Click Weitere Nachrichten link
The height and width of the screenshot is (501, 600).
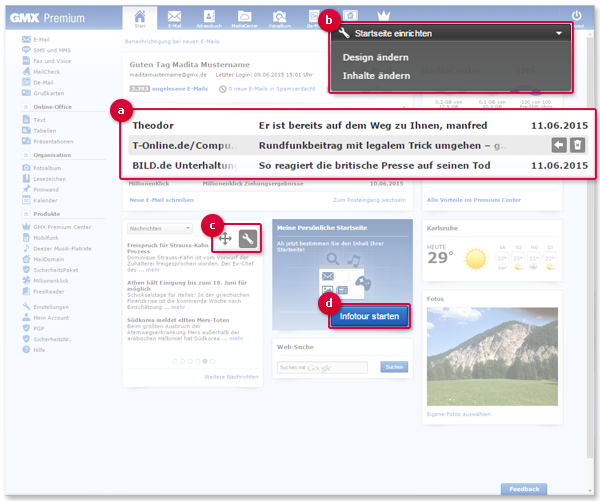tap(231, 377)
